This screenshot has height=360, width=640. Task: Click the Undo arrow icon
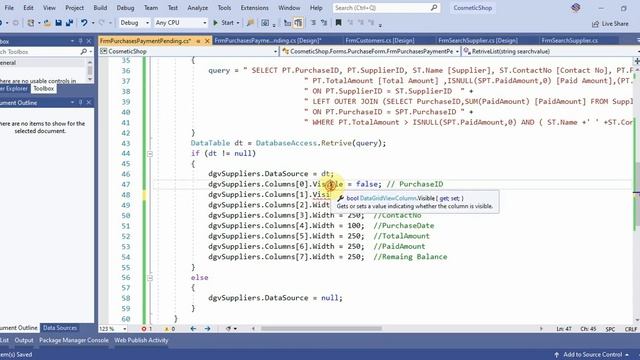pyautogui.click(x=84, y=23)
